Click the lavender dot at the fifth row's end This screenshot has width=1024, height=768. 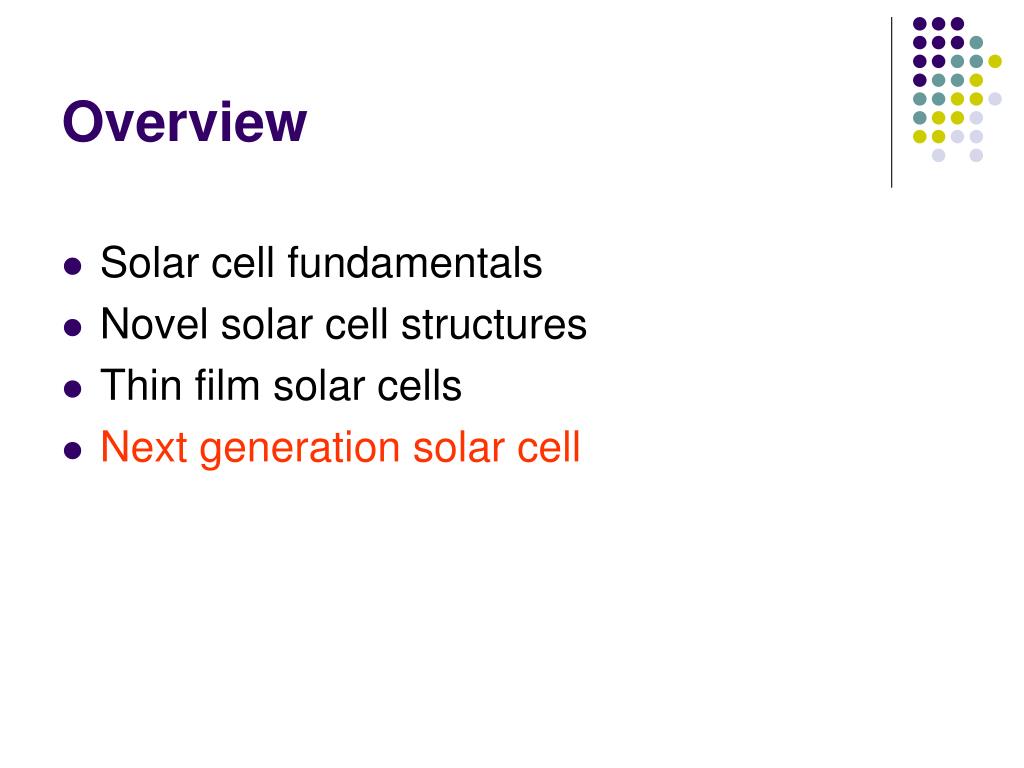point(995,99)
